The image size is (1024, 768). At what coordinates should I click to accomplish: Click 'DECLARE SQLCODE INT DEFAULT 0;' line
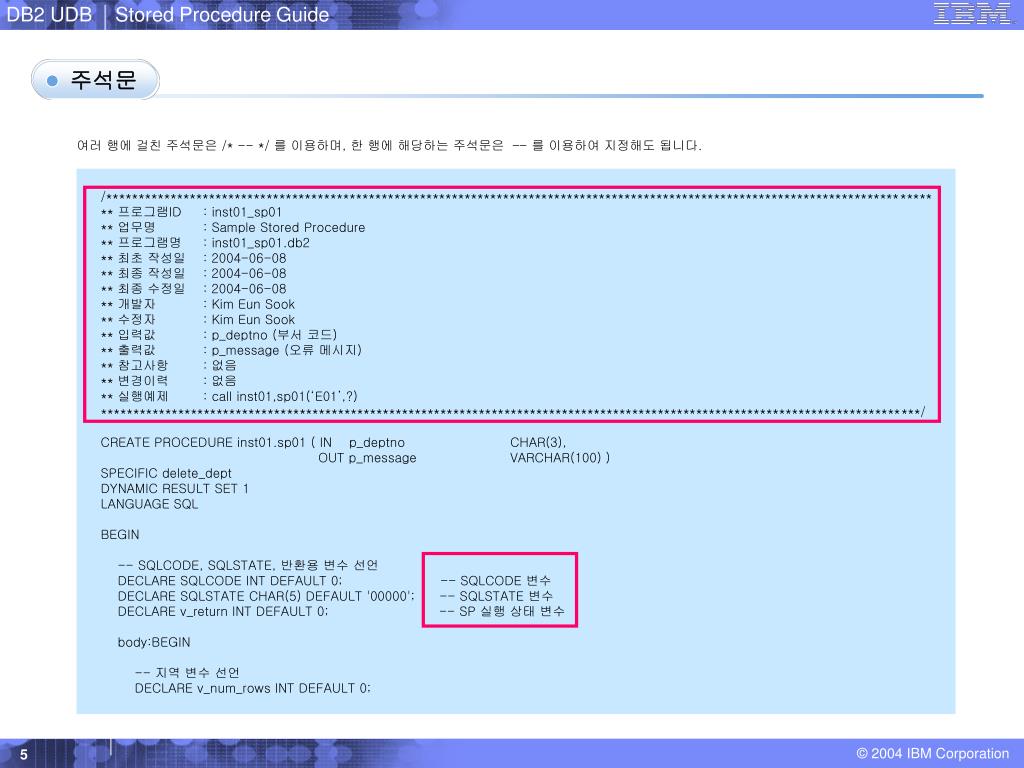pos(230,581)
